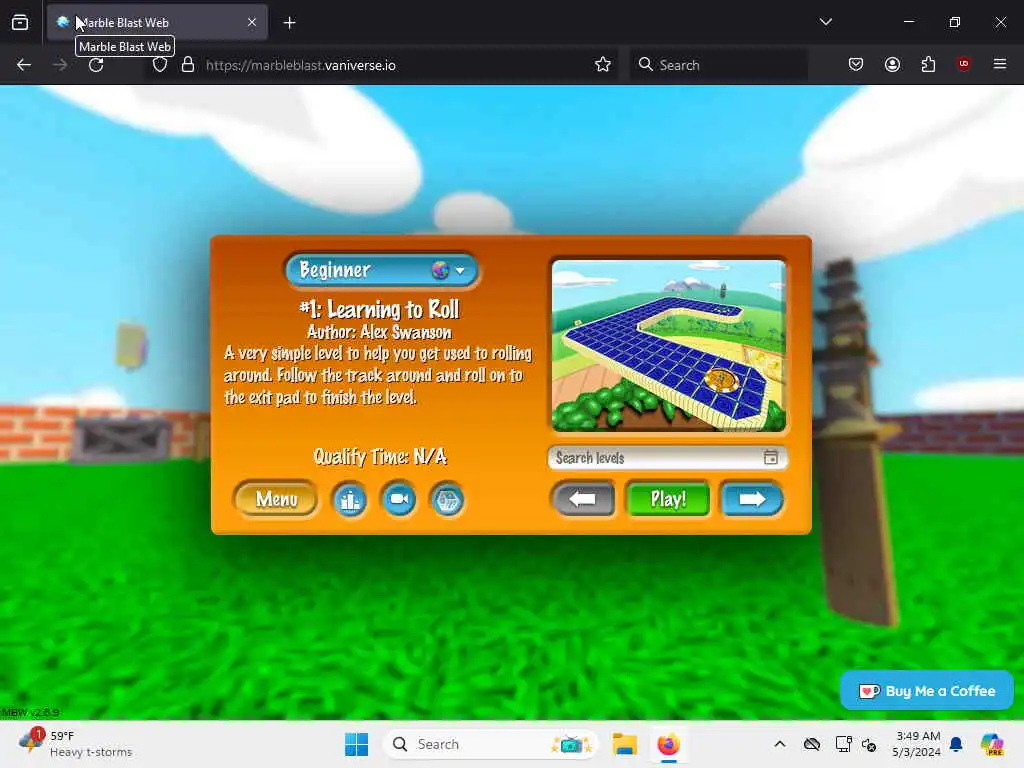Go to the next level arrow

click(x=752, y=500)
